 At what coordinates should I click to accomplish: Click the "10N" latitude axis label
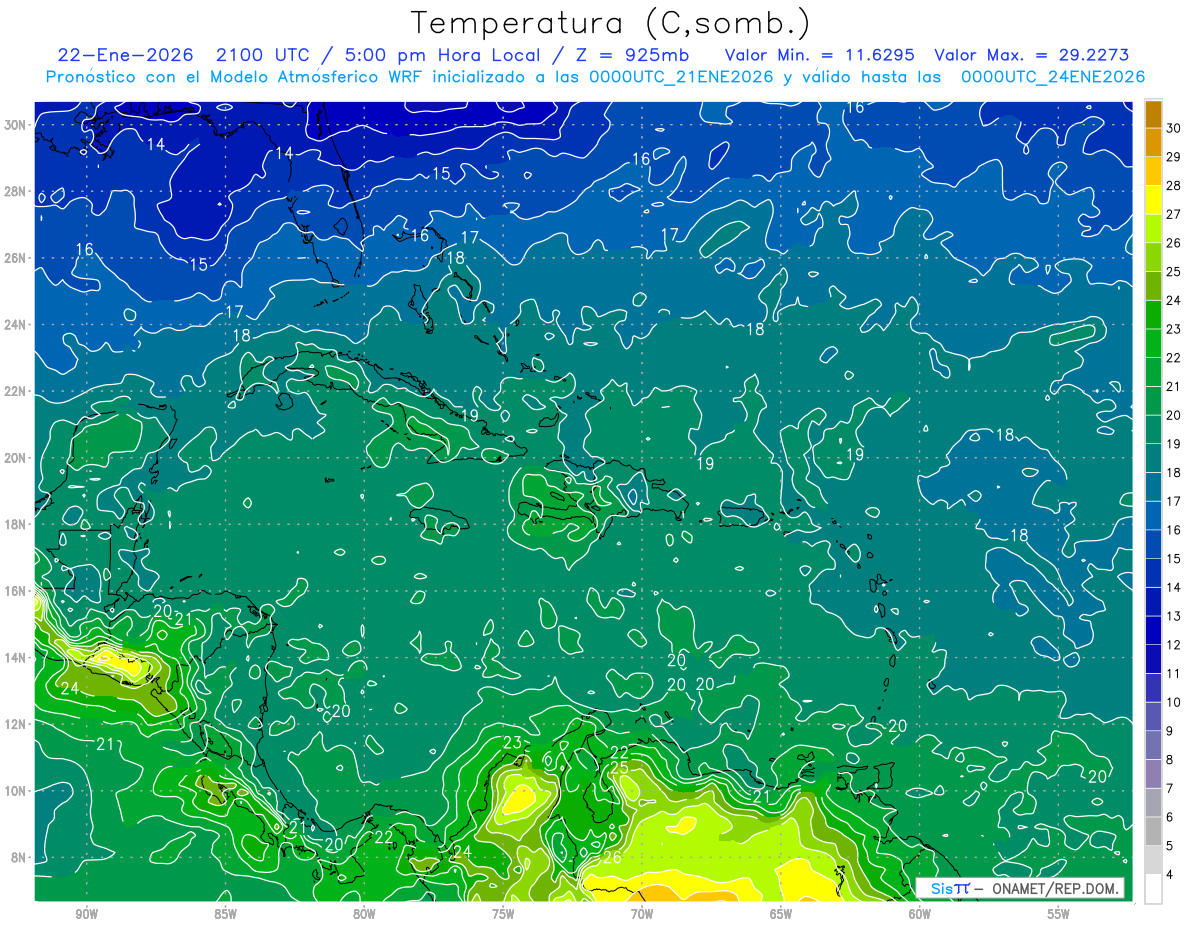(14, 790)
